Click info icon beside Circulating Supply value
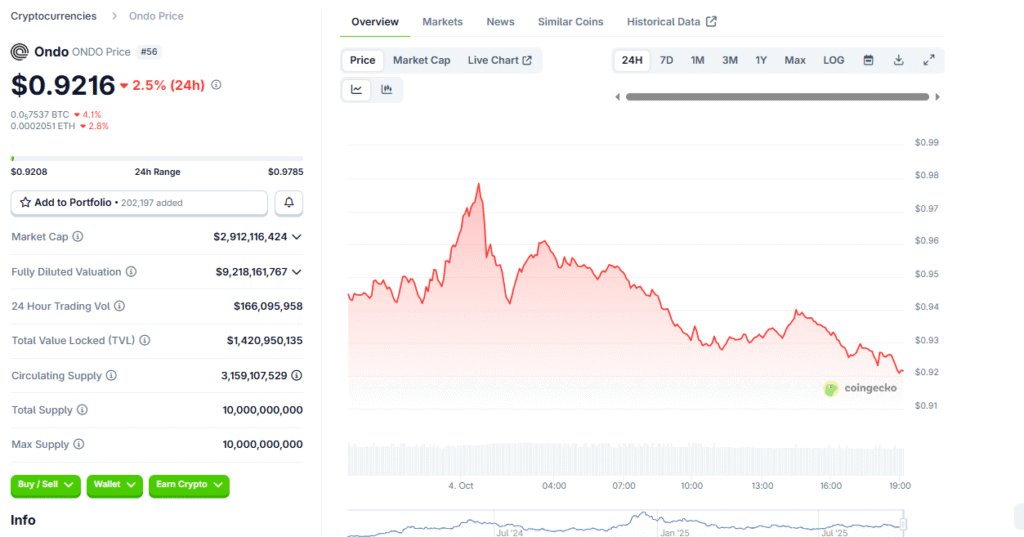 [x=296, y=376]
